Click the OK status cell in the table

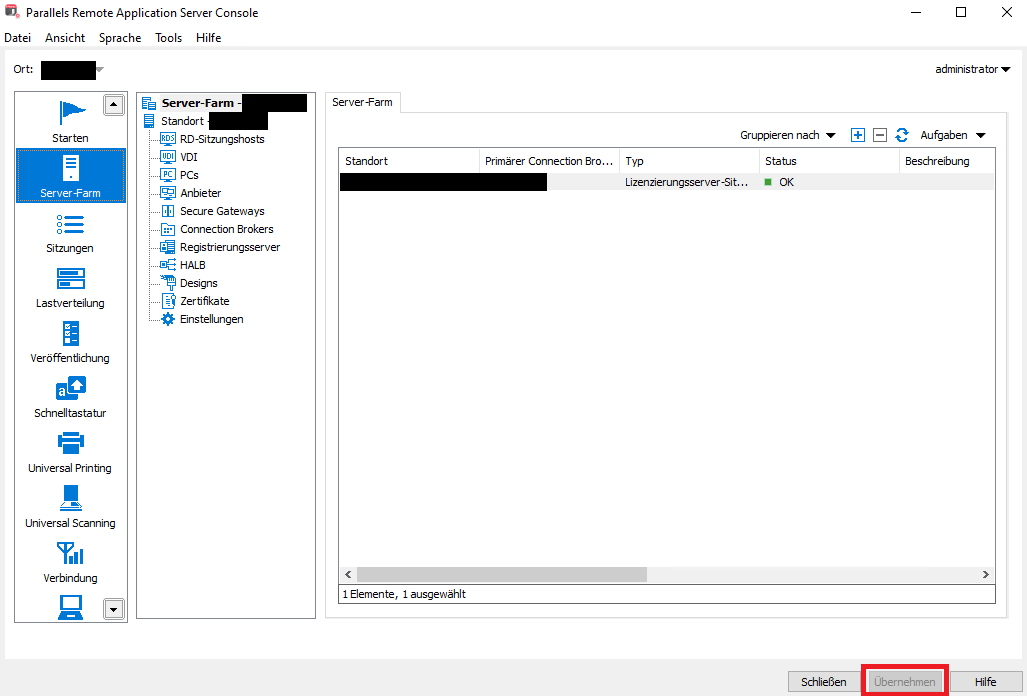point(830,182)
